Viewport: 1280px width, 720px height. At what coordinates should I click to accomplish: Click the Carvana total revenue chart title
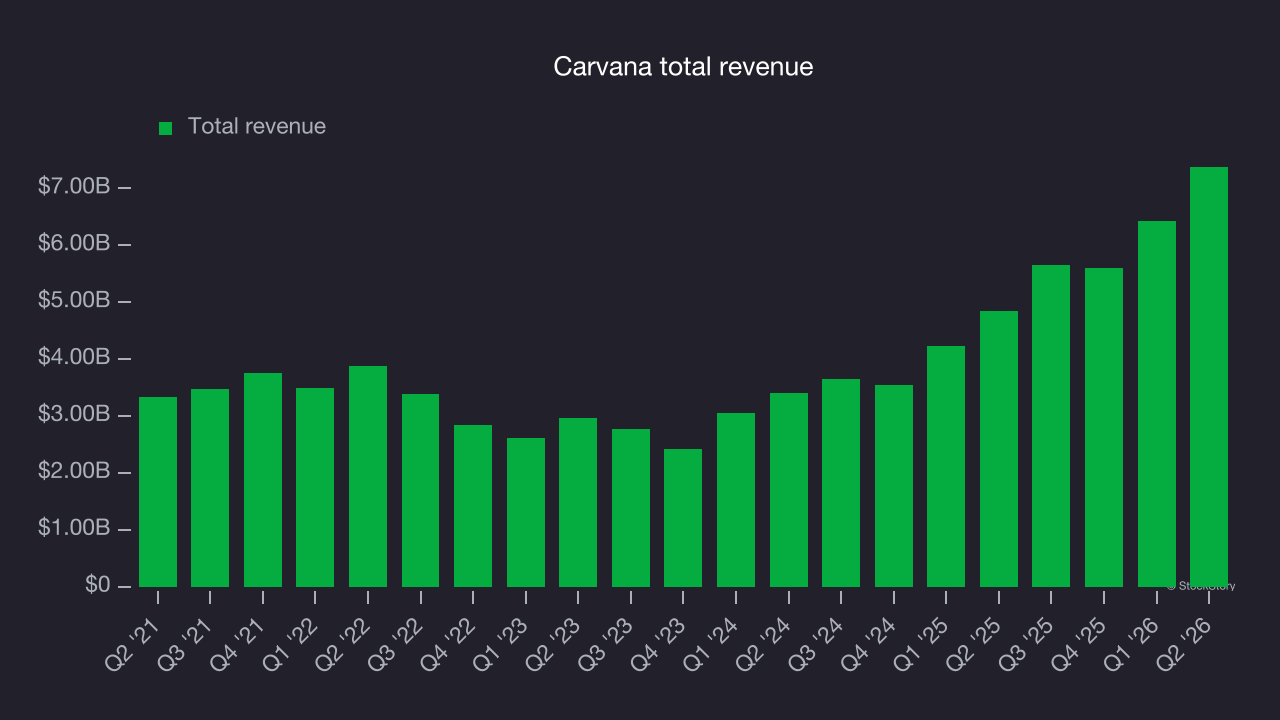click(683, 67)
